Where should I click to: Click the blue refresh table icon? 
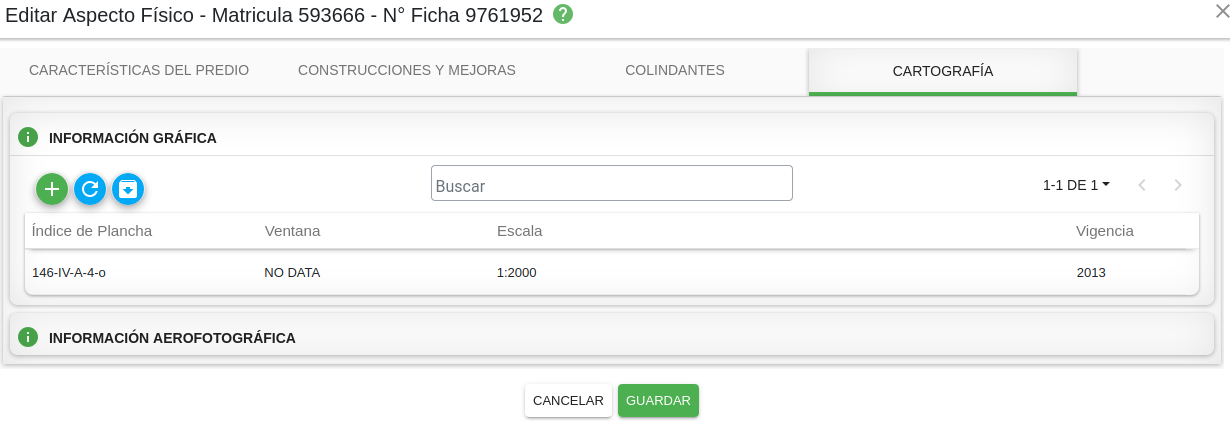tap(90, 189)
